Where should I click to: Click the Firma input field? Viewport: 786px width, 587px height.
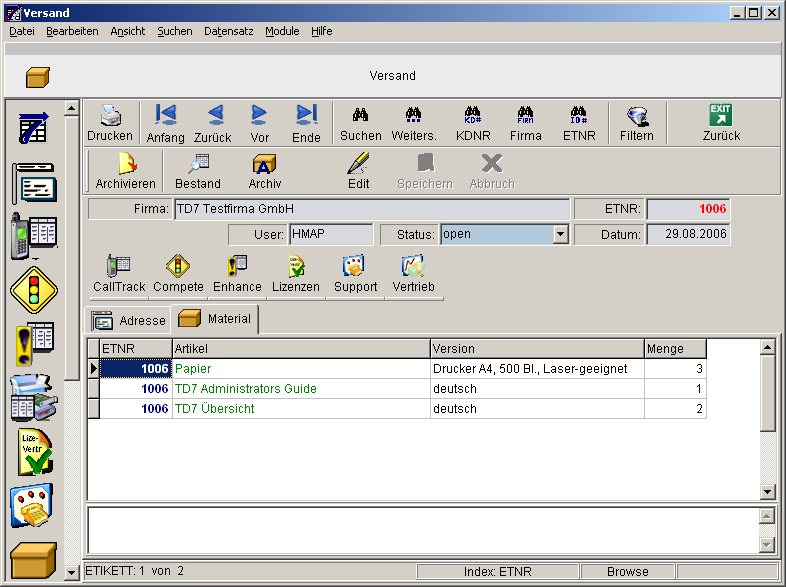tap(370, 209)
